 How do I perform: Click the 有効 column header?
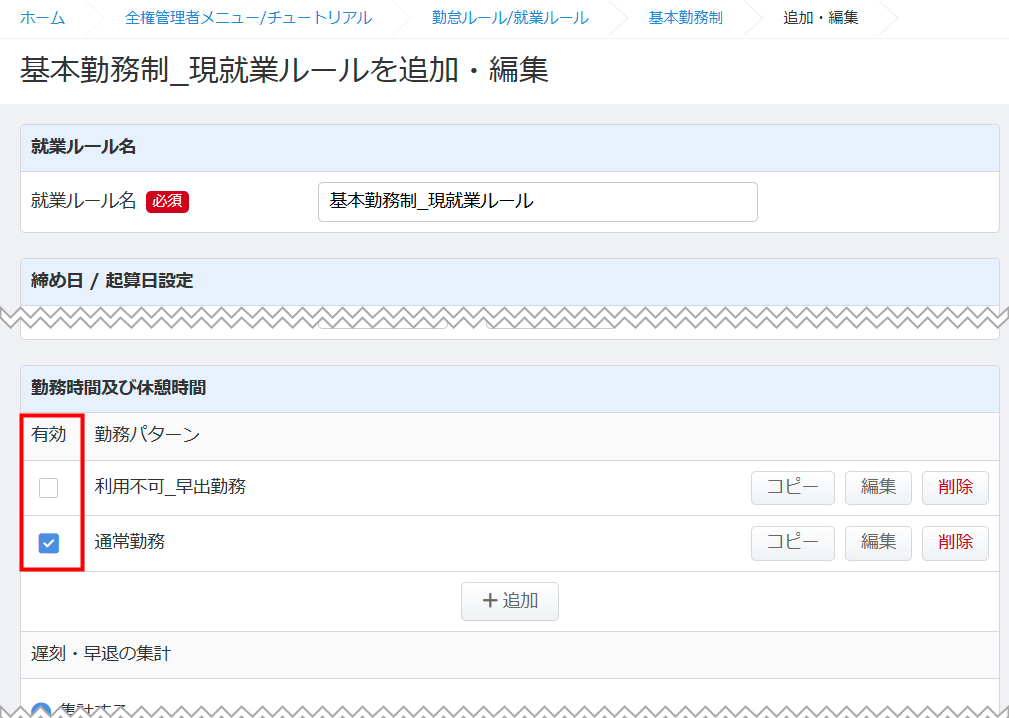(x=48, y=434)
